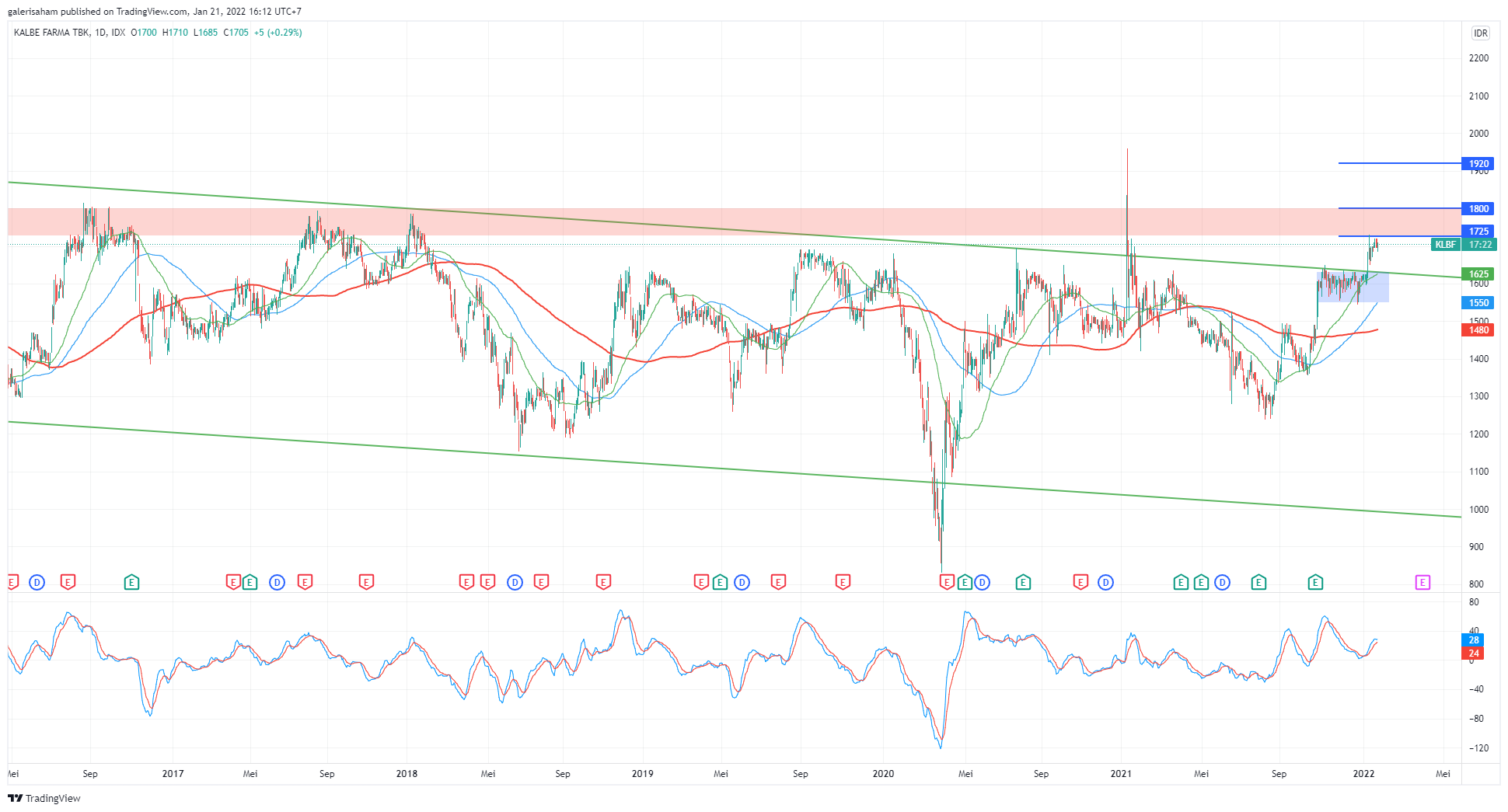Click the 1800 blue price label
Screen dimensions: 1508x812
(x=1478, y=209)
